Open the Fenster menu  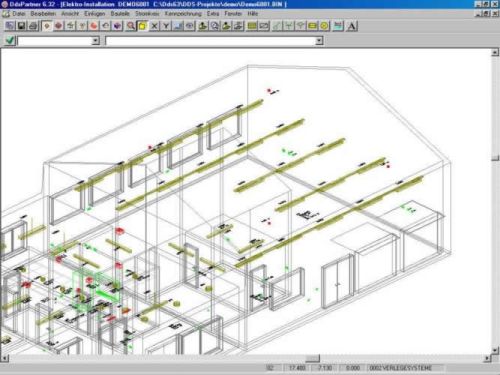click(233, 14)
